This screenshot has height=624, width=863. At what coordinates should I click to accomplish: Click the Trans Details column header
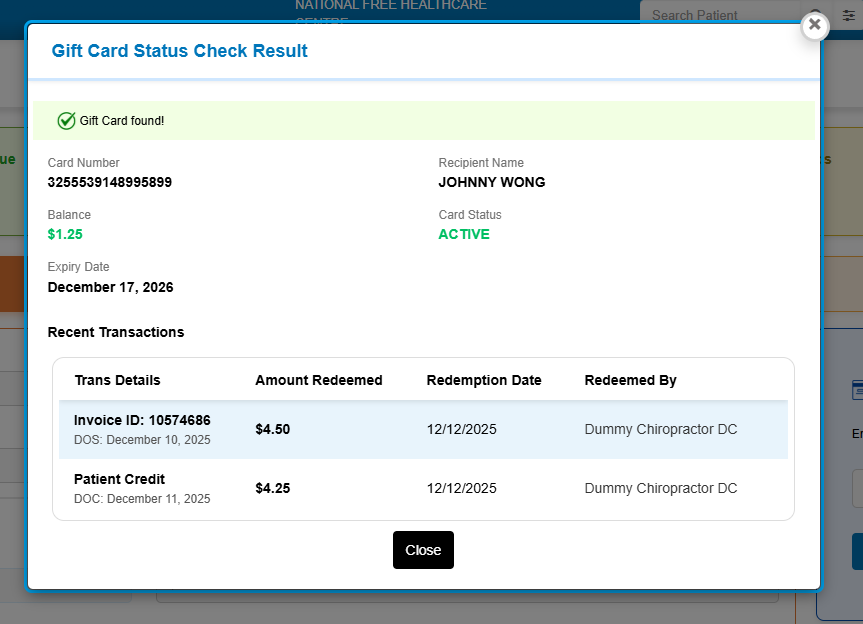117,380
